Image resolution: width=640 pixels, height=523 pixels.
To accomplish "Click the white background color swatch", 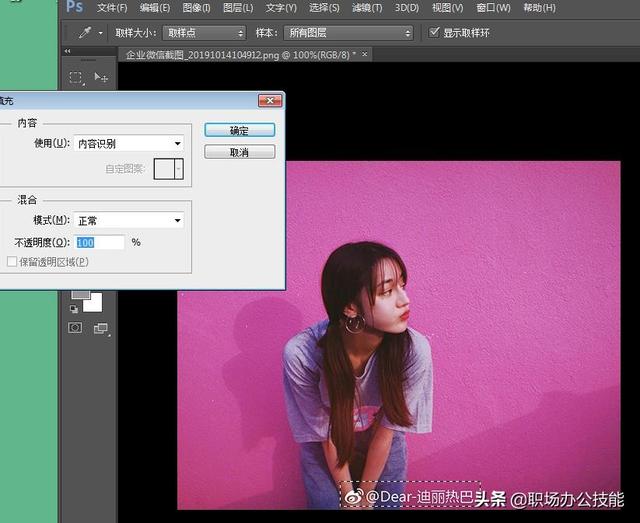I will coord(94,303).
